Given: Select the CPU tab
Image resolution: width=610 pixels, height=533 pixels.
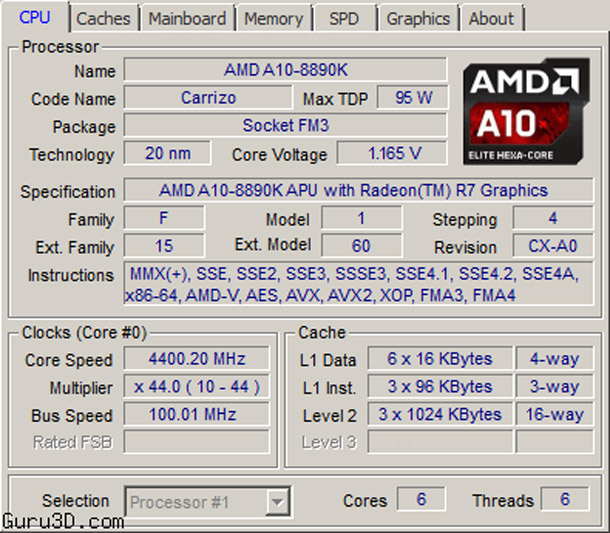Looking at the screenshot, I should (35, 17).
